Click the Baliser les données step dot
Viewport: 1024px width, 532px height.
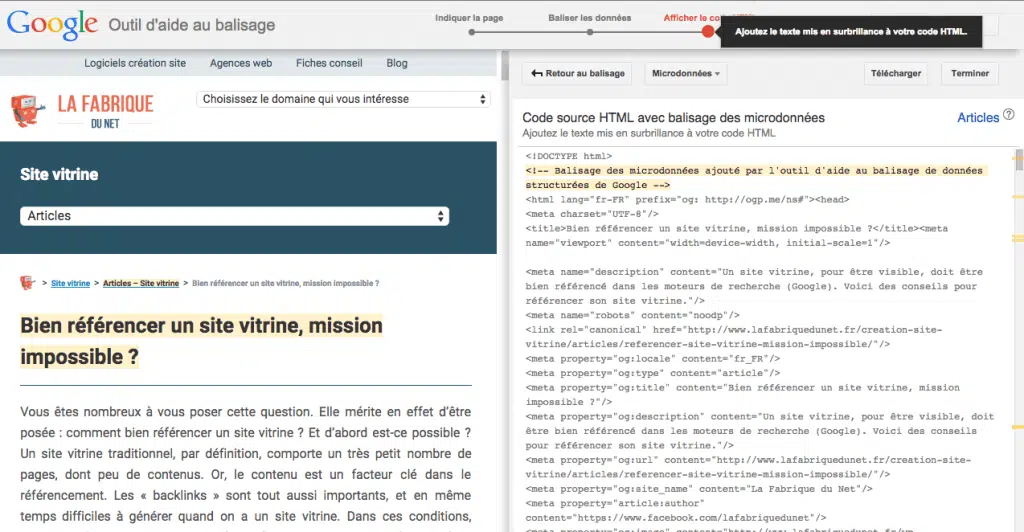pos(590,32)
